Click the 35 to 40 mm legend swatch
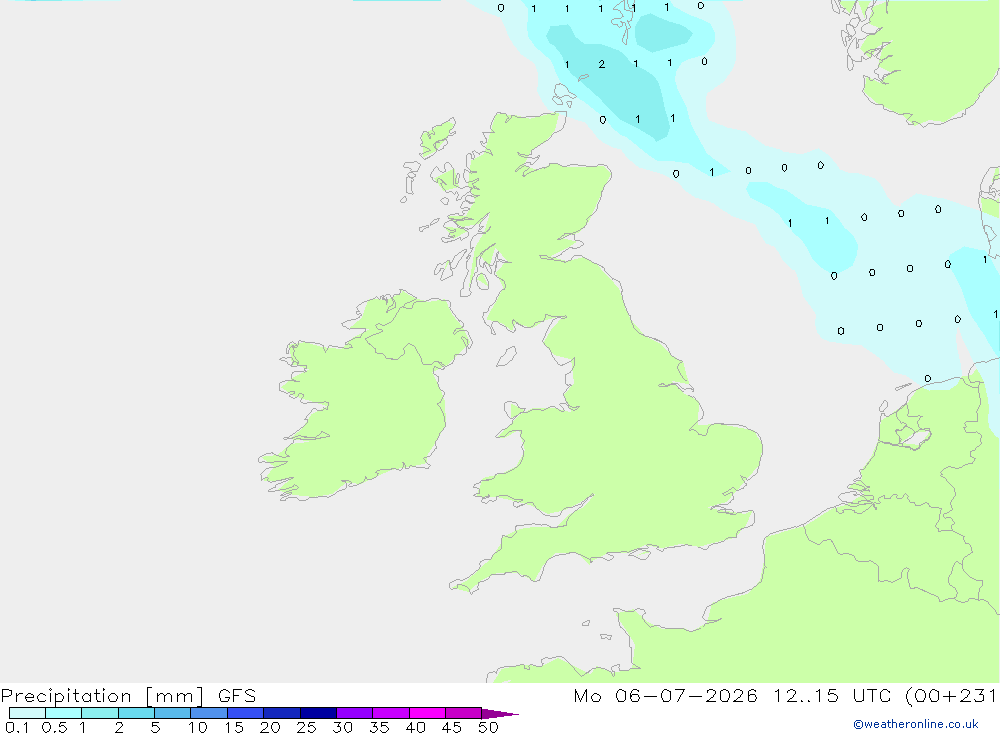The width and height of the screenshot is (1000, 733). 391,713
